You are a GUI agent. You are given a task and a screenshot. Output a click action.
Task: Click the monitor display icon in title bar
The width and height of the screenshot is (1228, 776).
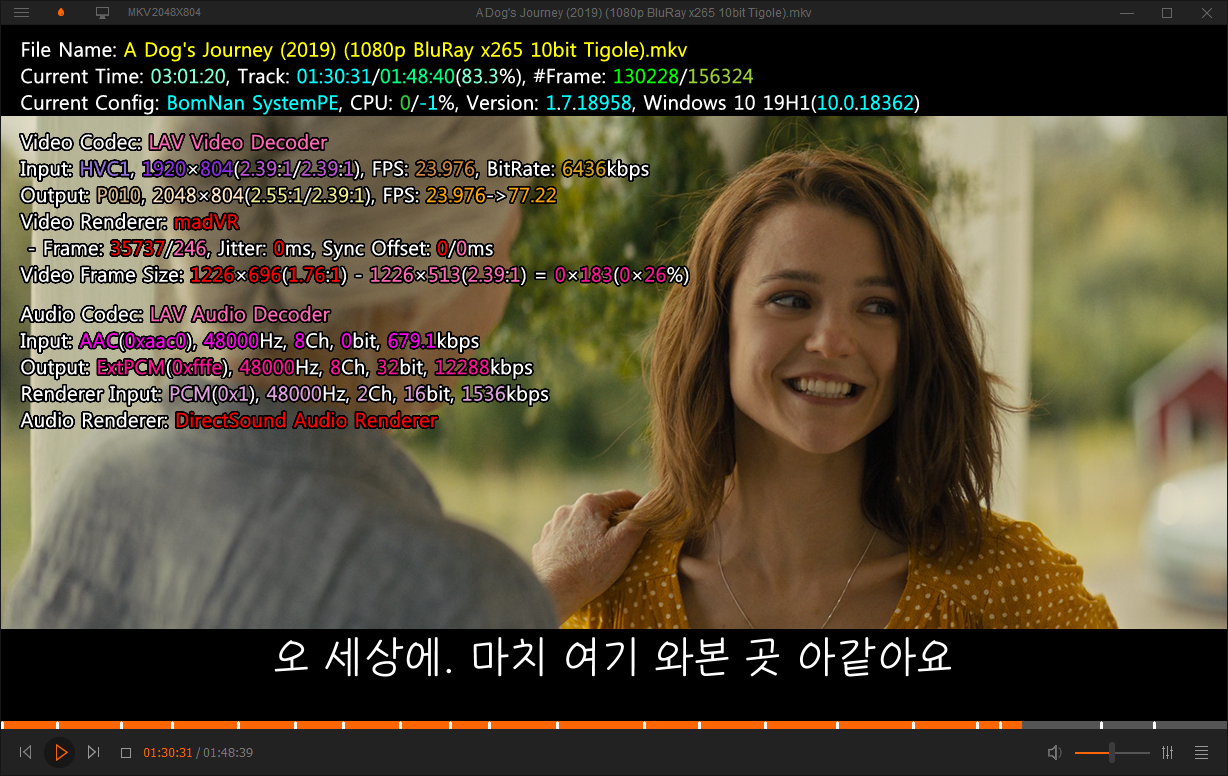[x=102, y=13]
